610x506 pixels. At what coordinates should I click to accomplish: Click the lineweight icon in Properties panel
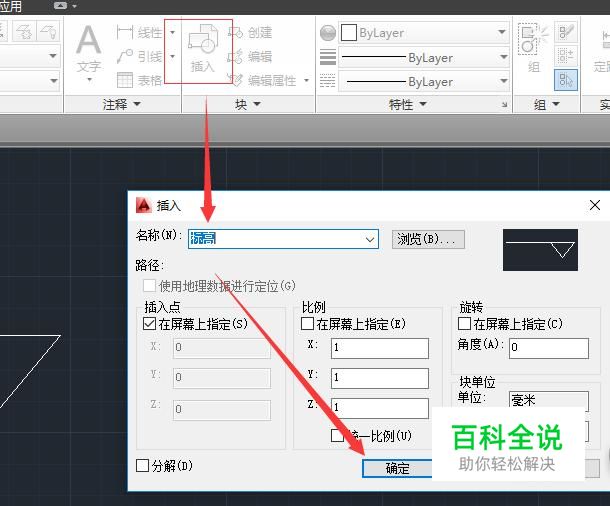pos(328,57)
